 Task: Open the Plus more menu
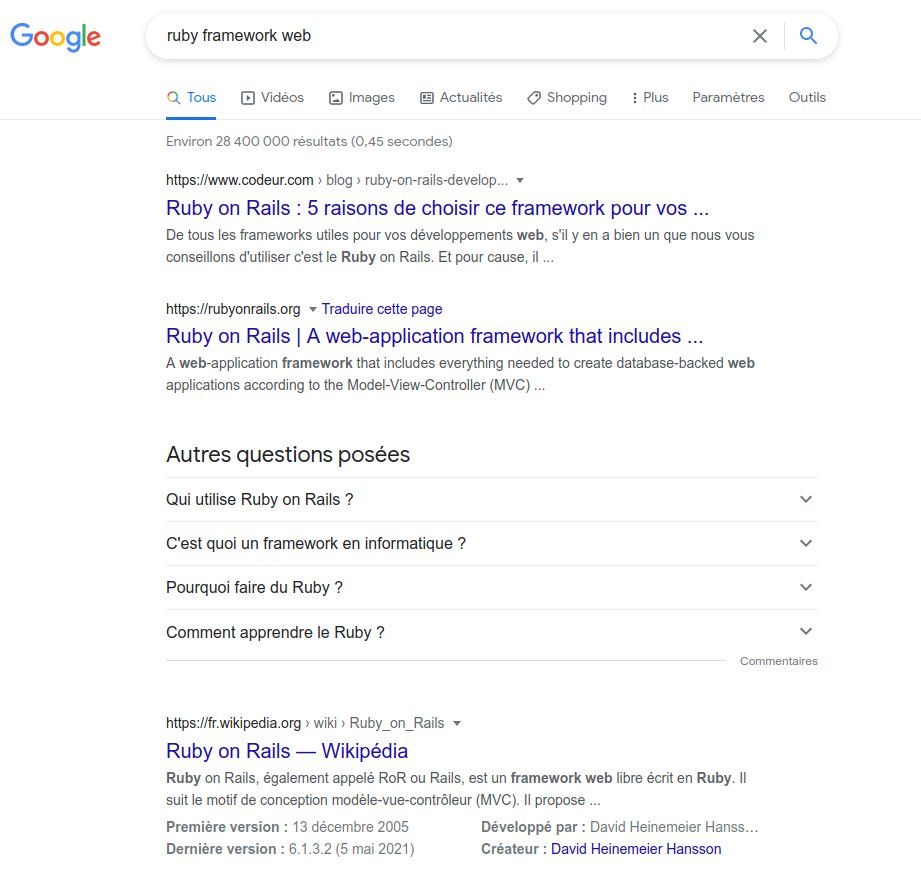tap(649, 98)
